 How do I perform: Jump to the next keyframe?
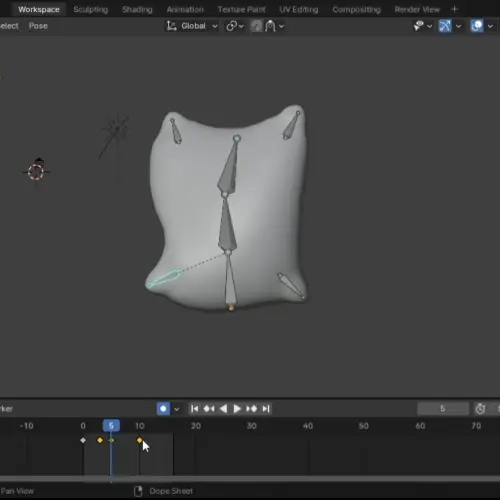252,408
